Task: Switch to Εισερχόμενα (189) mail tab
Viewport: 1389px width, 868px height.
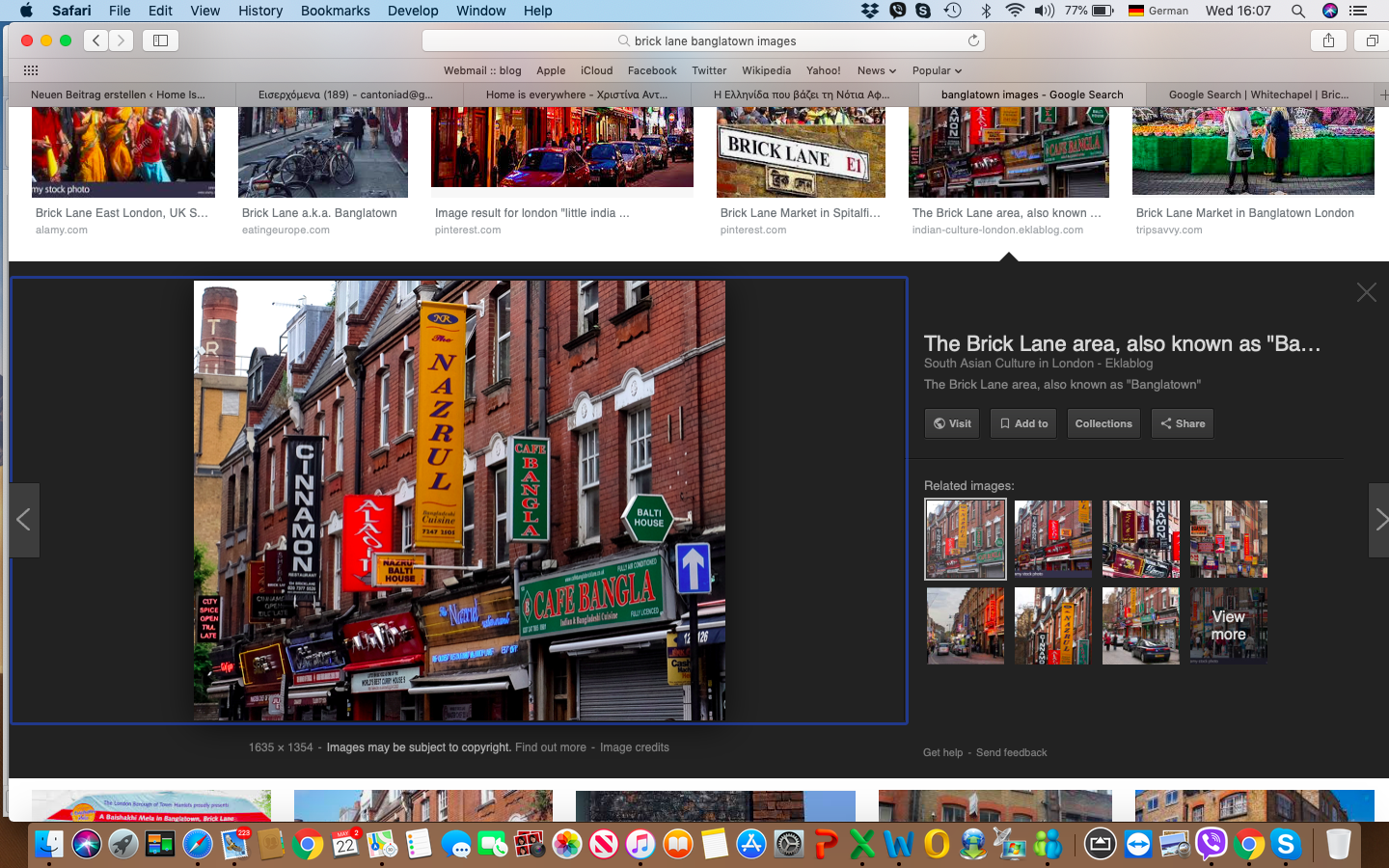Action: click(345, 95)
